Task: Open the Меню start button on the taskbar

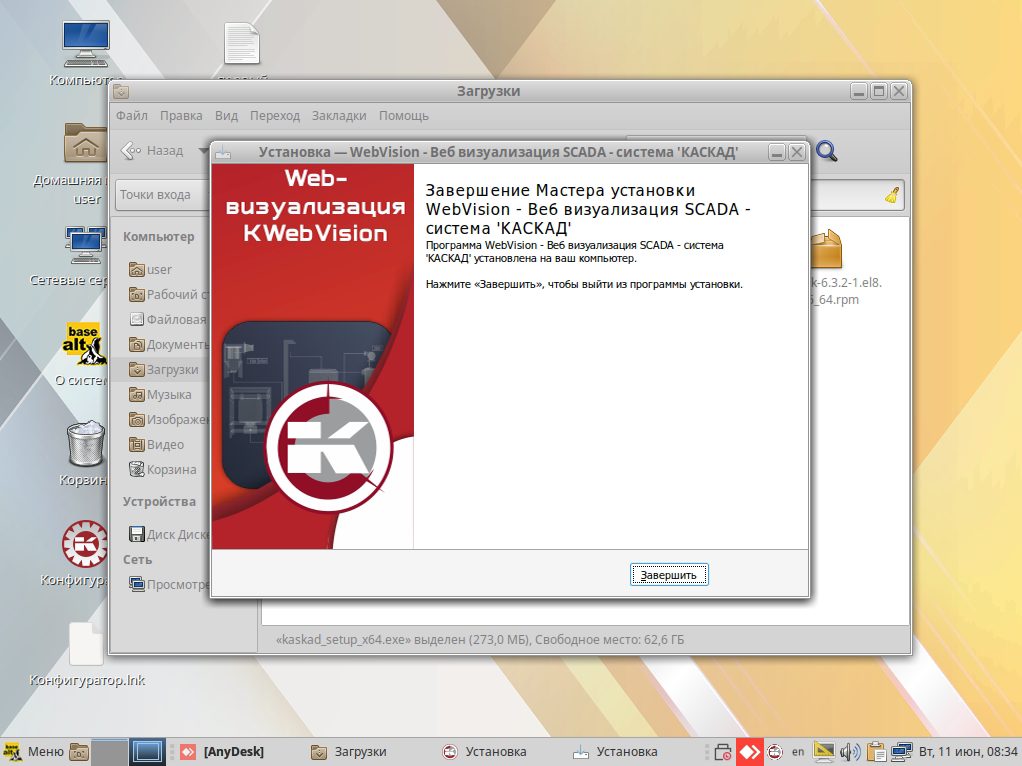Action: pos(33,752)
